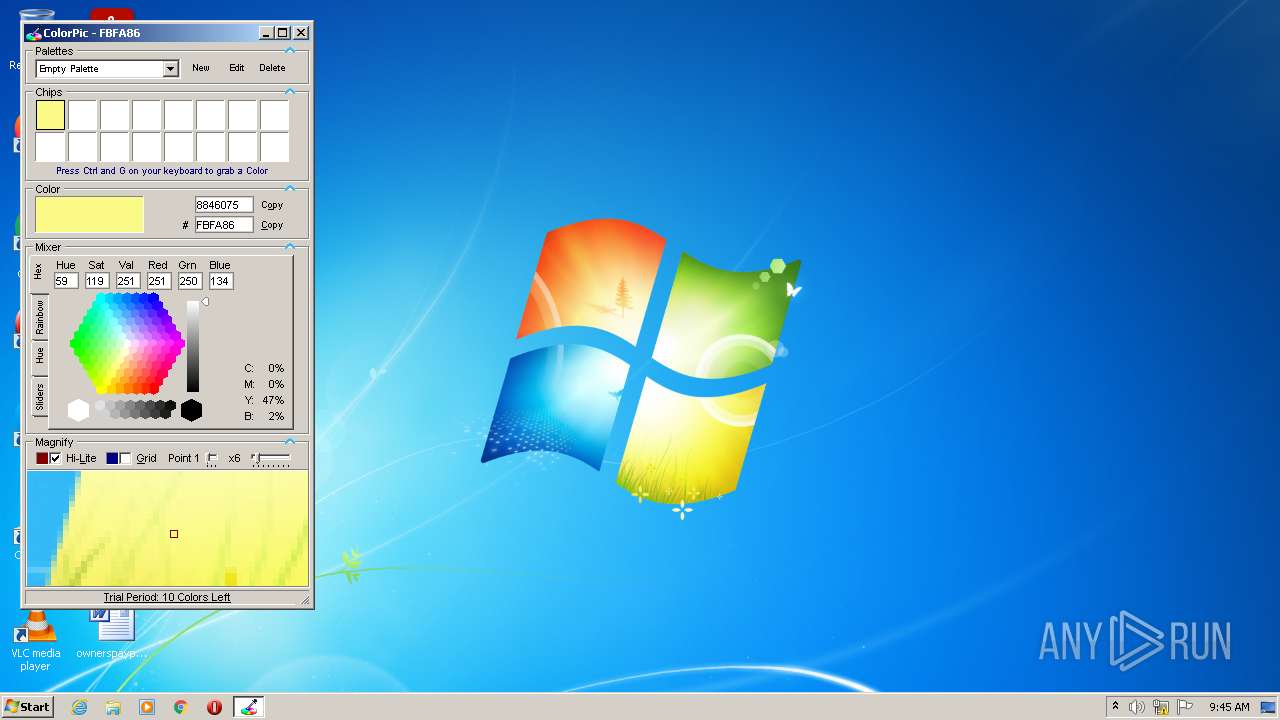Collapse the Color section

pos(290,188)
